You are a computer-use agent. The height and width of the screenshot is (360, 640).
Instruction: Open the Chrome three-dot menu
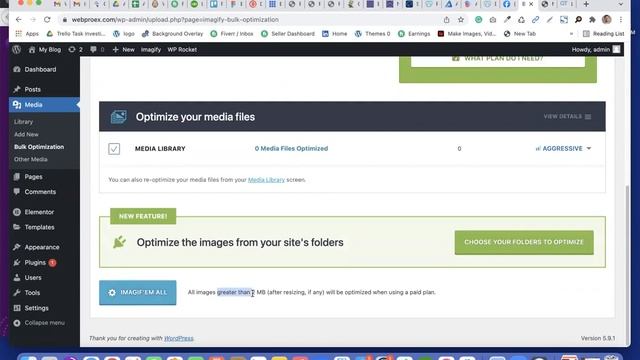621,20
